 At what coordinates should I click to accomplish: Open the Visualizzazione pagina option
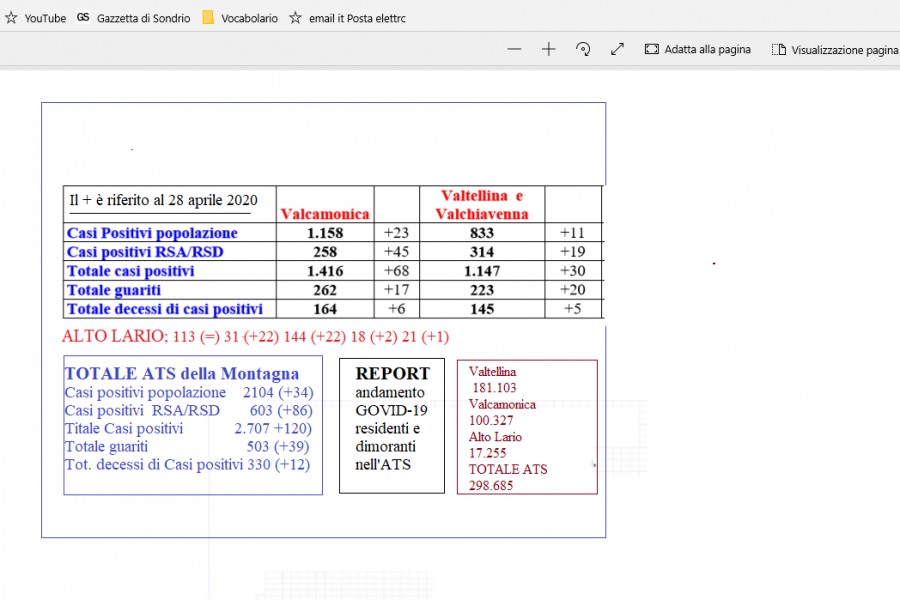(x=835, y=50)
